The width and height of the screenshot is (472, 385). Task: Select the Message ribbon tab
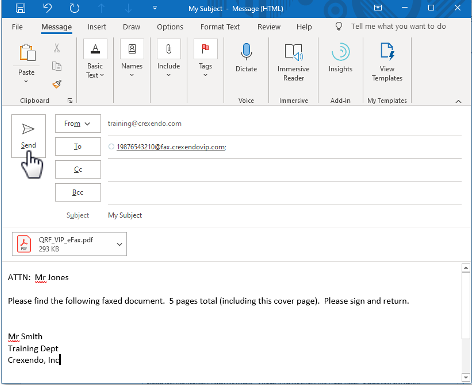point(56,27)
